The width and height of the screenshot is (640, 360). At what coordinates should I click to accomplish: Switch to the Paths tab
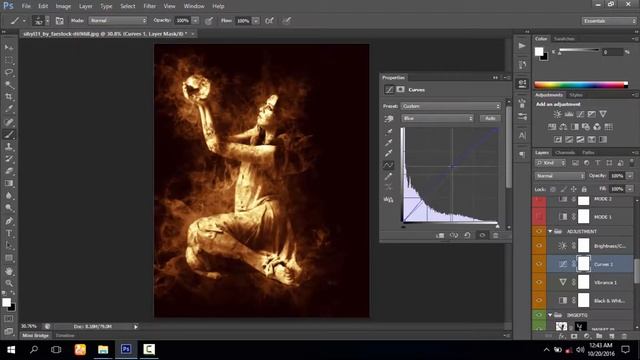tap(588, 153)
